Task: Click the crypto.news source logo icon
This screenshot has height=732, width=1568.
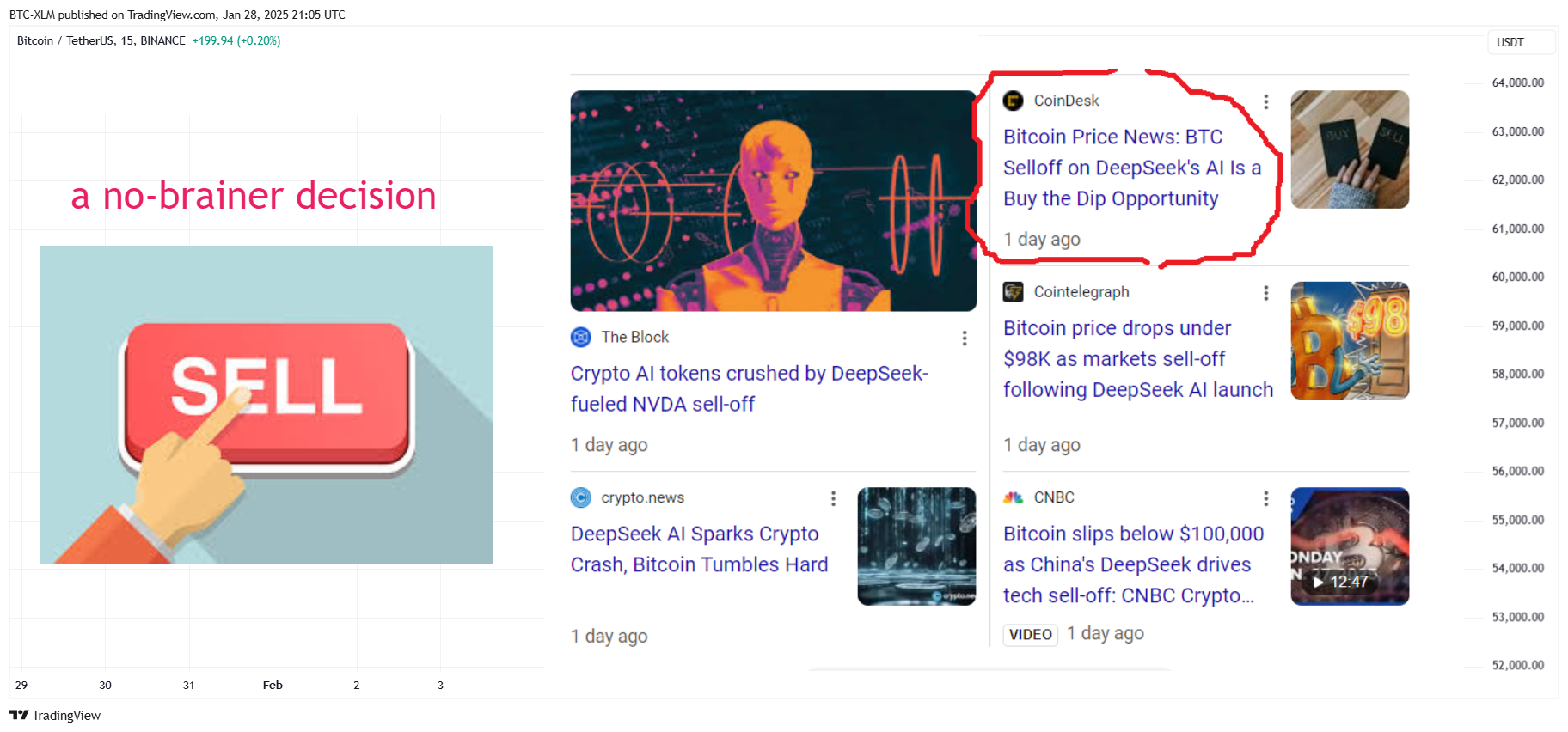Action: click(x=581, y=497)
